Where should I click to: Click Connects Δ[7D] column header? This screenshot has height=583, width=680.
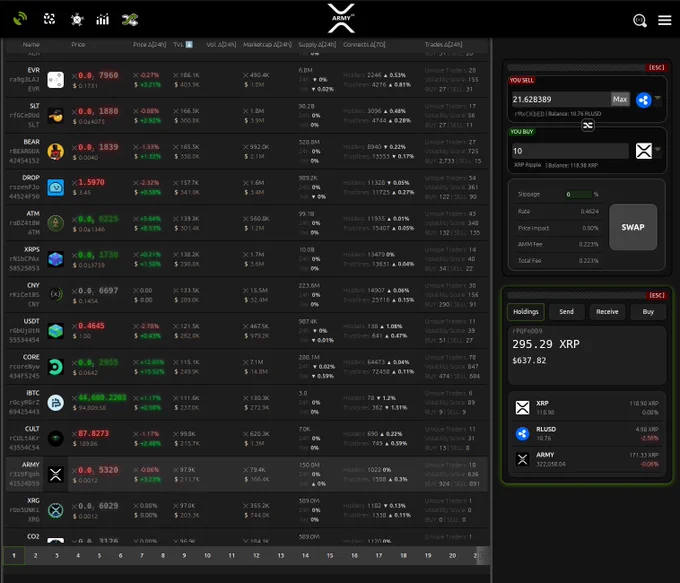[x=364, y=44]
